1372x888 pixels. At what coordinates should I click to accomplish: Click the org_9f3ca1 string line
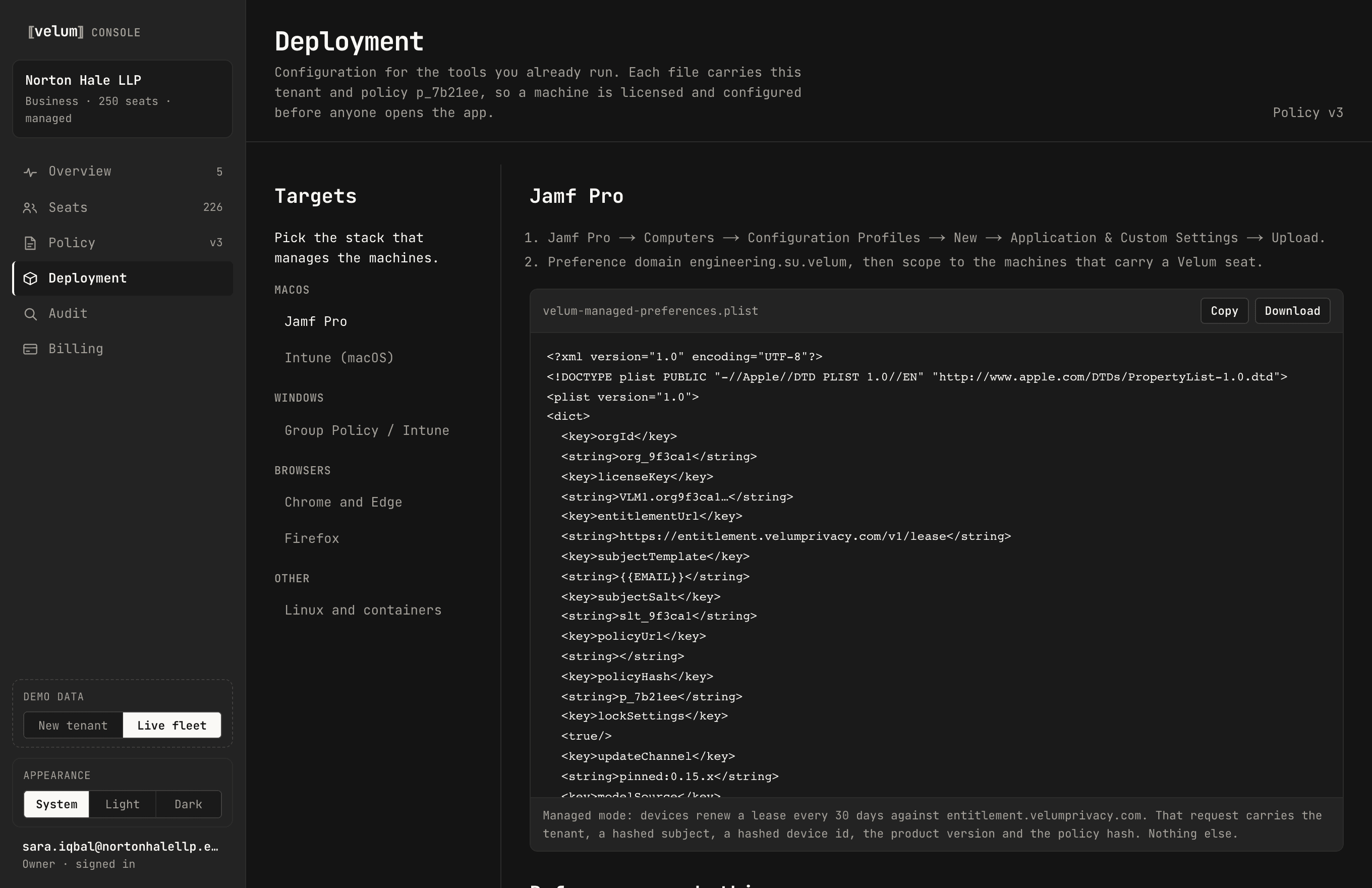pyautogui.click(x=659, y=457)
